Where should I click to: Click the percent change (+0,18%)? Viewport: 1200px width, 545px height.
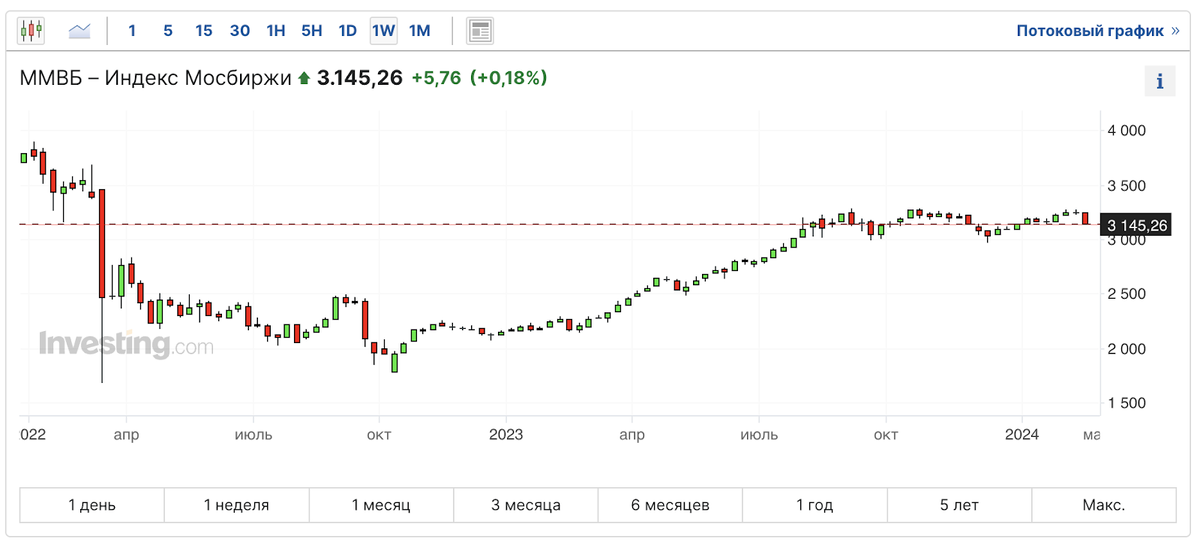tap(509, 78)
